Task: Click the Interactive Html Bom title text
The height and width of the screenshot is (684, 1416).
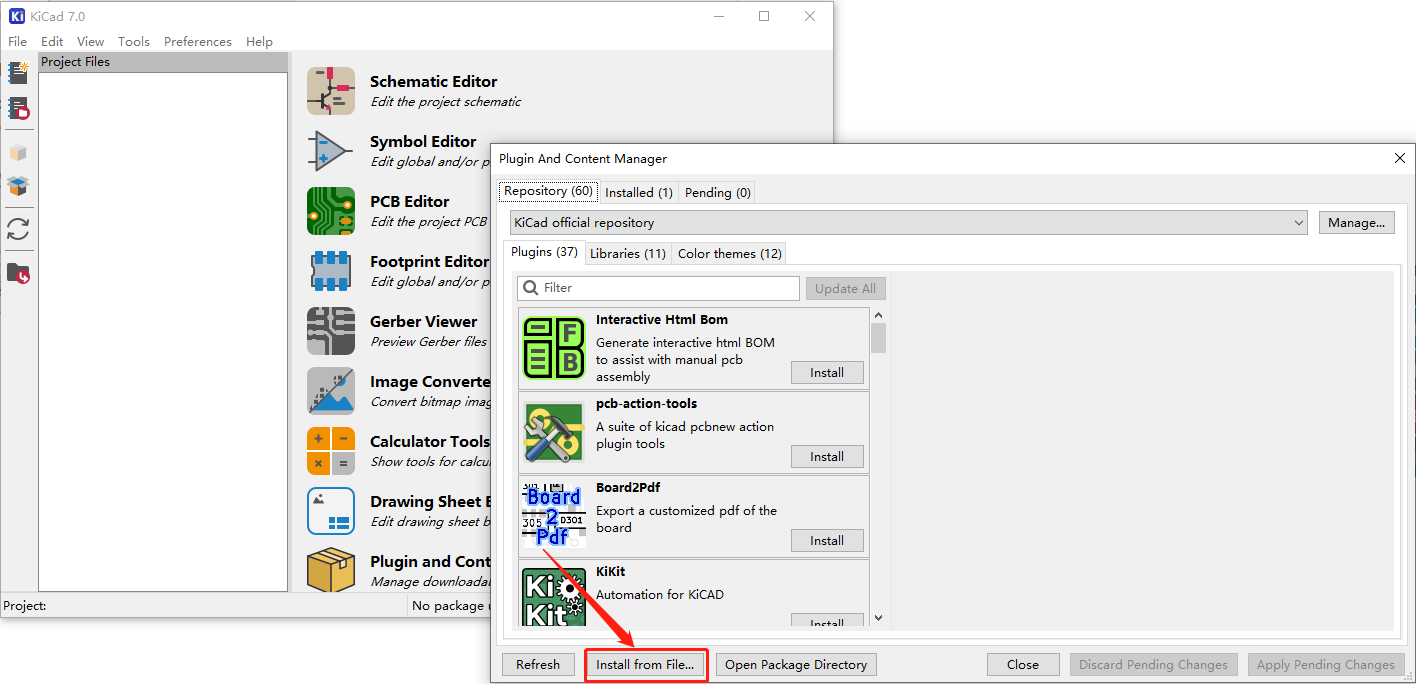Action: pos(662,320)
